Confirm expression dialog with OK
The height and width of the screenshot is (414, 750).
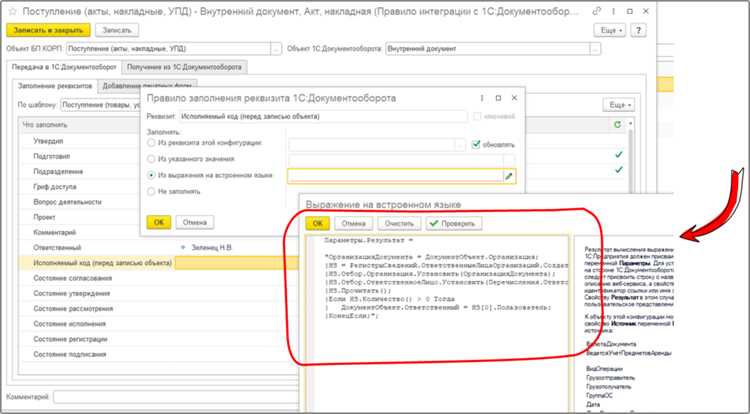[x=318, y=223]
